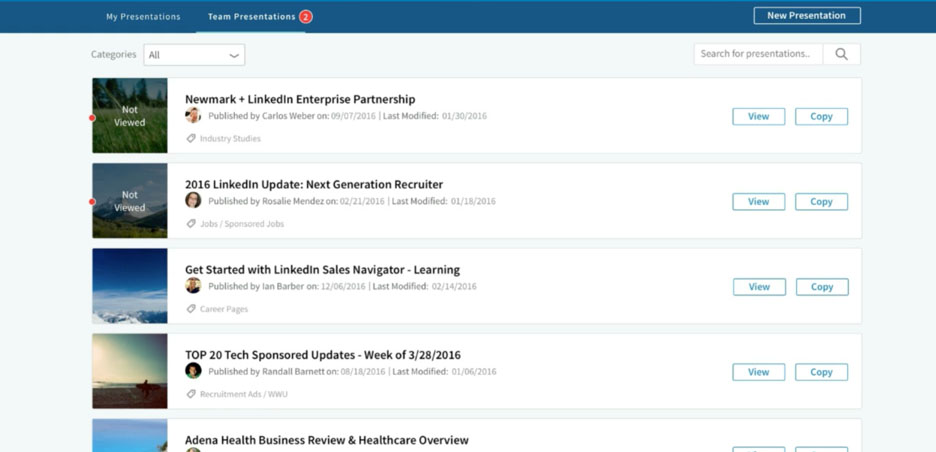Select the Team Presentations tab
Screen dimensions: 936x452
click(251, 17)
